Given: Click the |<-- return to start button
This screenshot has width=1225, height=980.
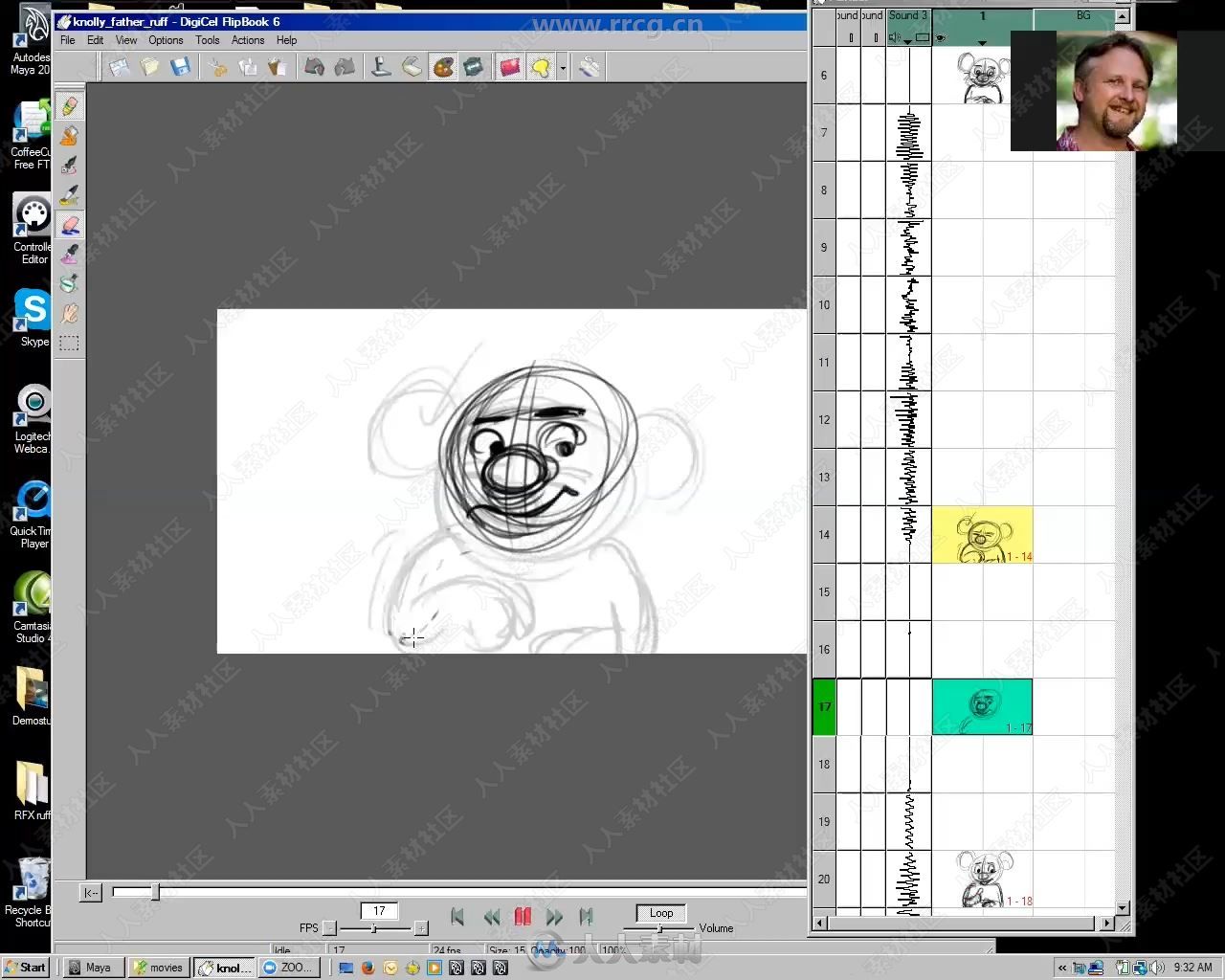Looking at the screenshot, I should coord(91,893).
